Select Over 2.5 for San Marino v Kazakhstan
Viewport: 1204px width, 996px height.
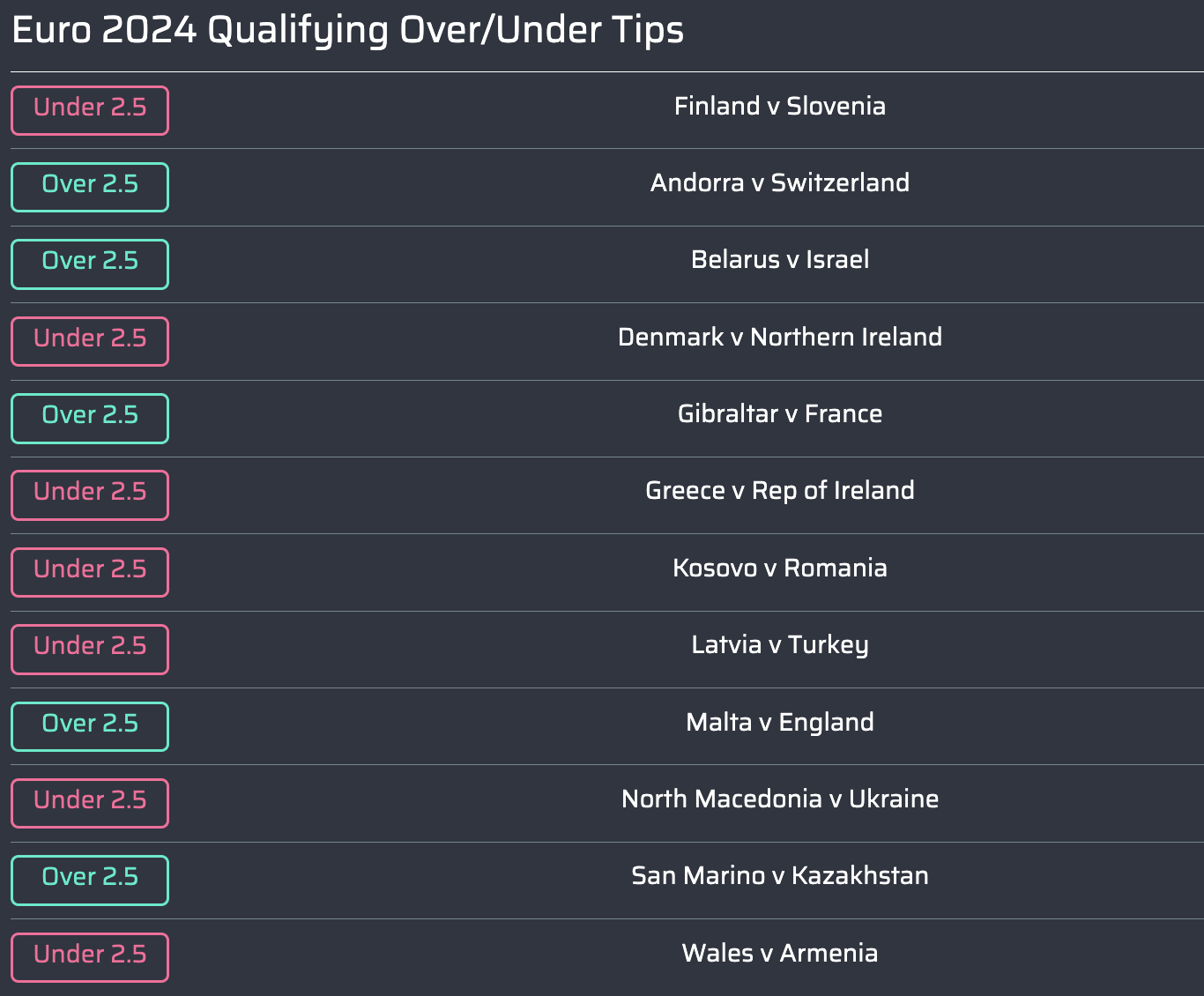90,880
